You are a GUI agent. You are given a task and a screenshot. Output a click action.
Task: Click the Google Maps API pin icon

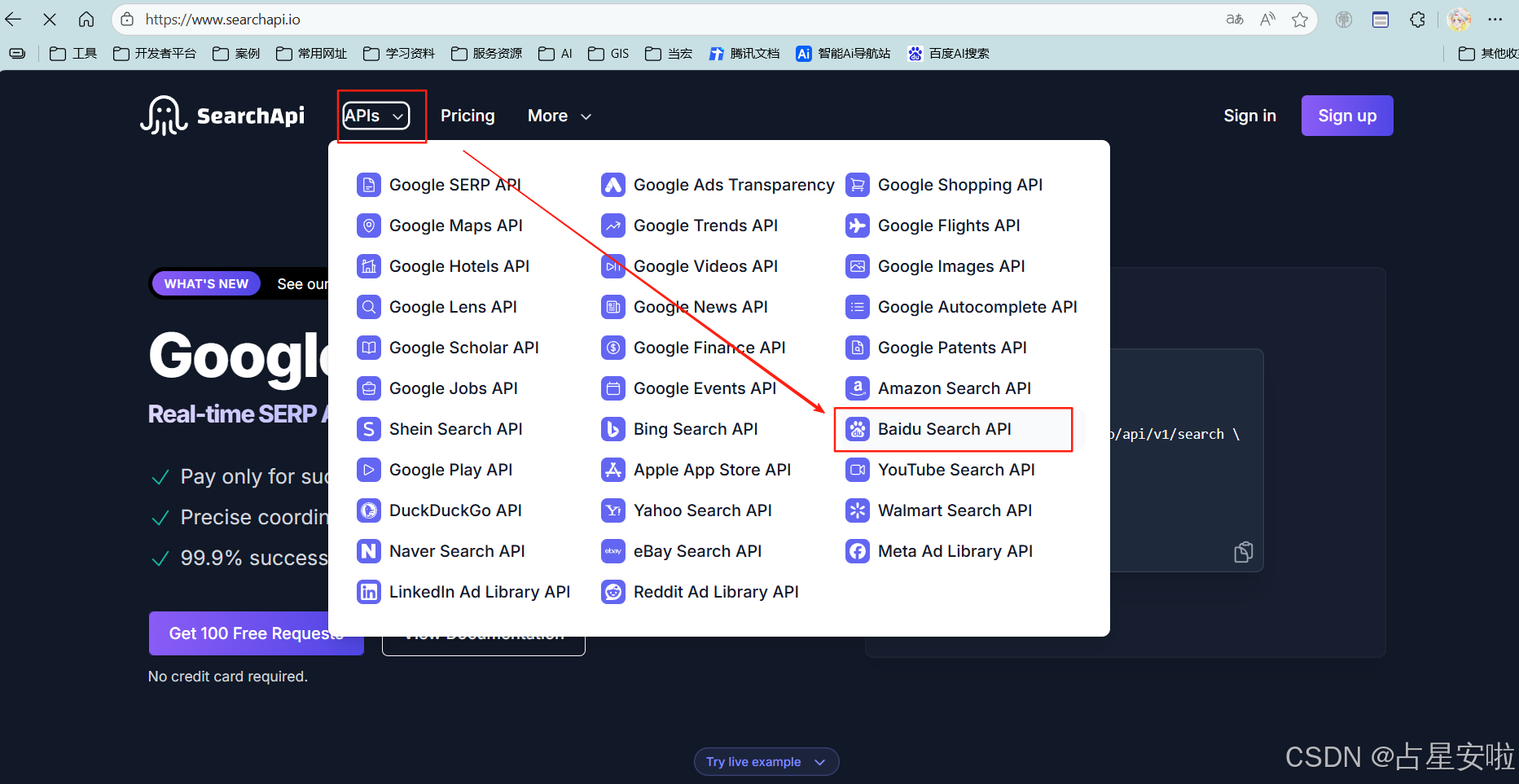pos(369,226)
